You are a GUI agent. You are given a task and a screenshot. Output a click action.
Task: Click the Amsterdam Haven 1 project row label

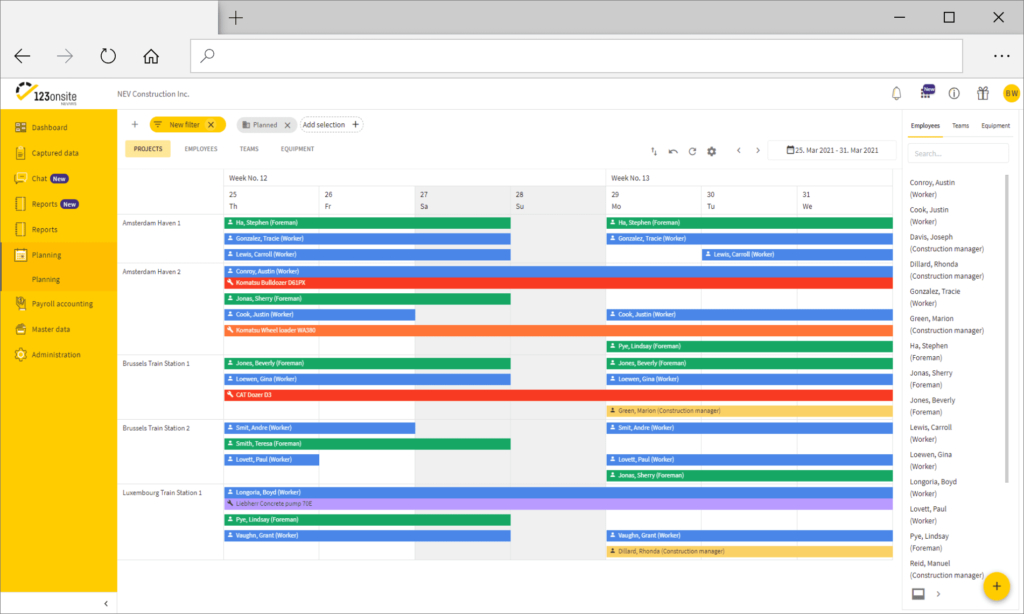click(x=152, y=223)
